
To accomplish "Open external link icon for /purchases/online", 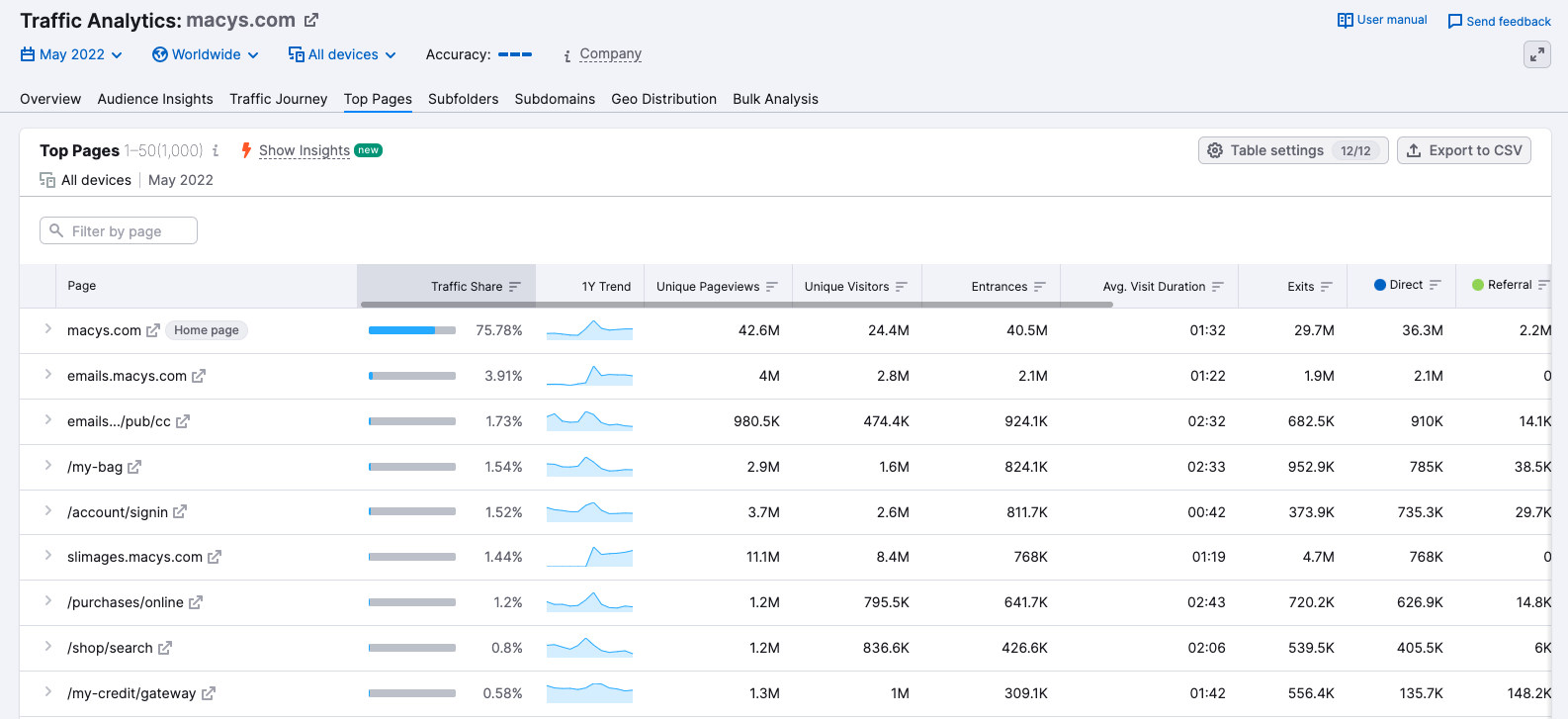I will pyautogui.click(x=196, y=602).
